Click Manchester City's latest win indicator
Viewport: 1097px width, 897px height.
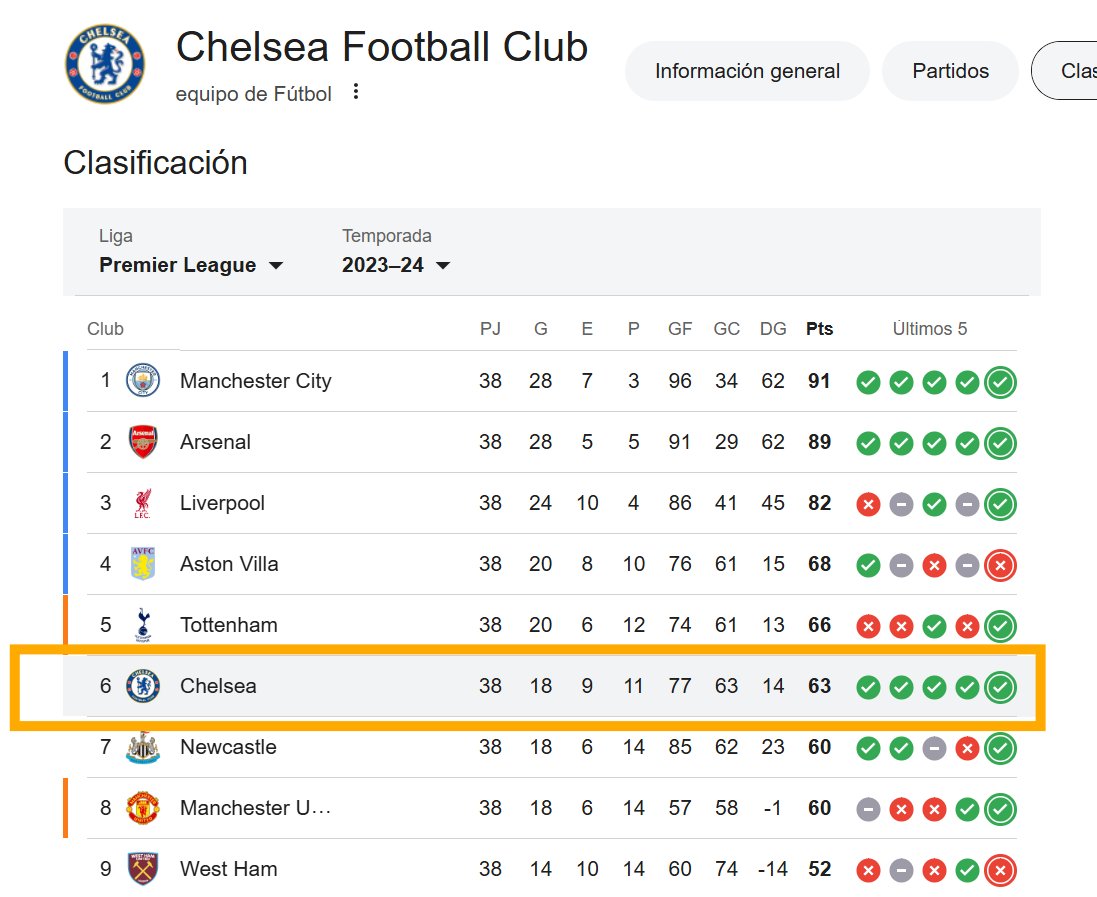(x=1000, y=383)
